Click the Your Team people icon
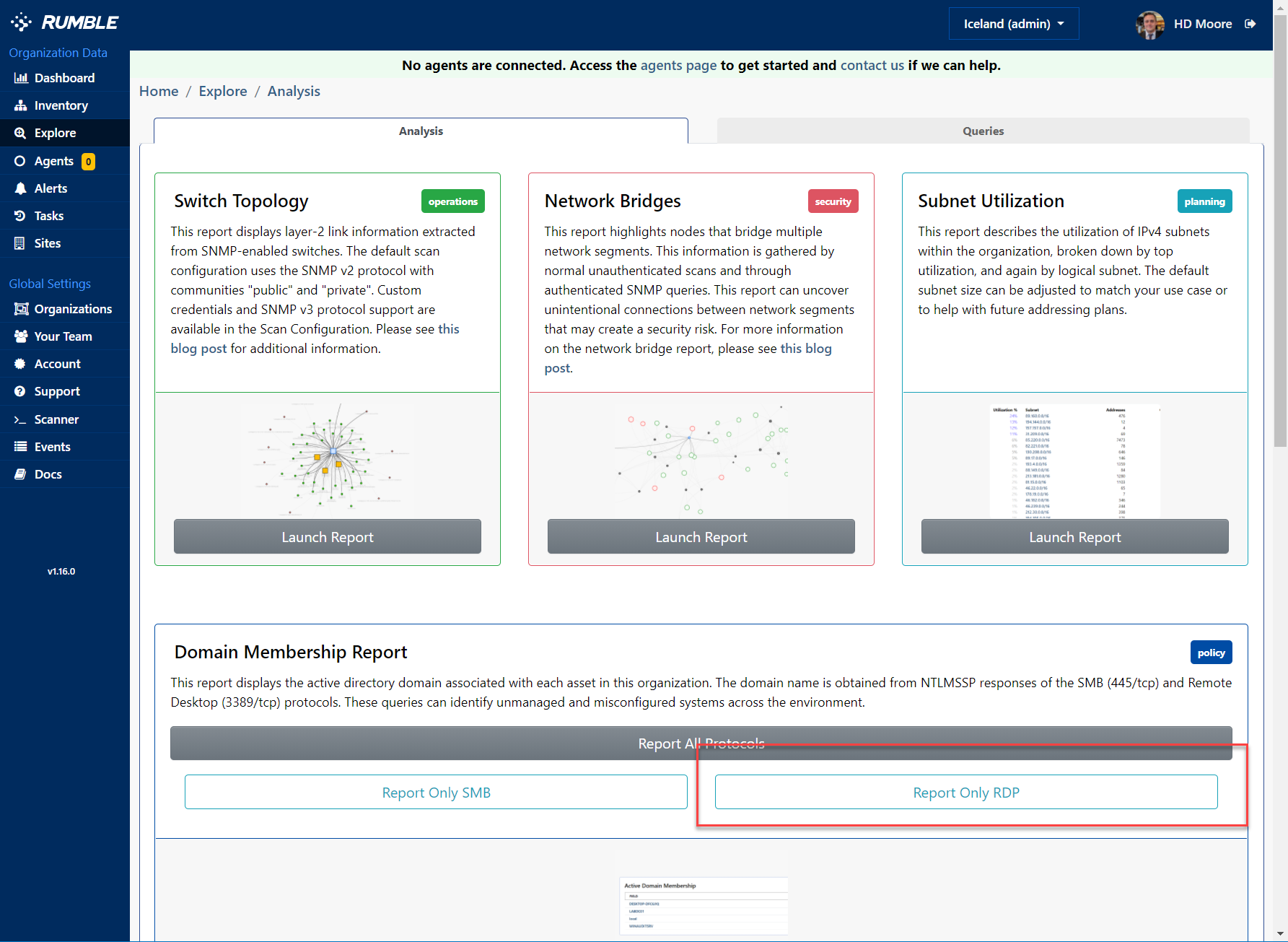This screenshot has height=942, width=1288. 21,336
